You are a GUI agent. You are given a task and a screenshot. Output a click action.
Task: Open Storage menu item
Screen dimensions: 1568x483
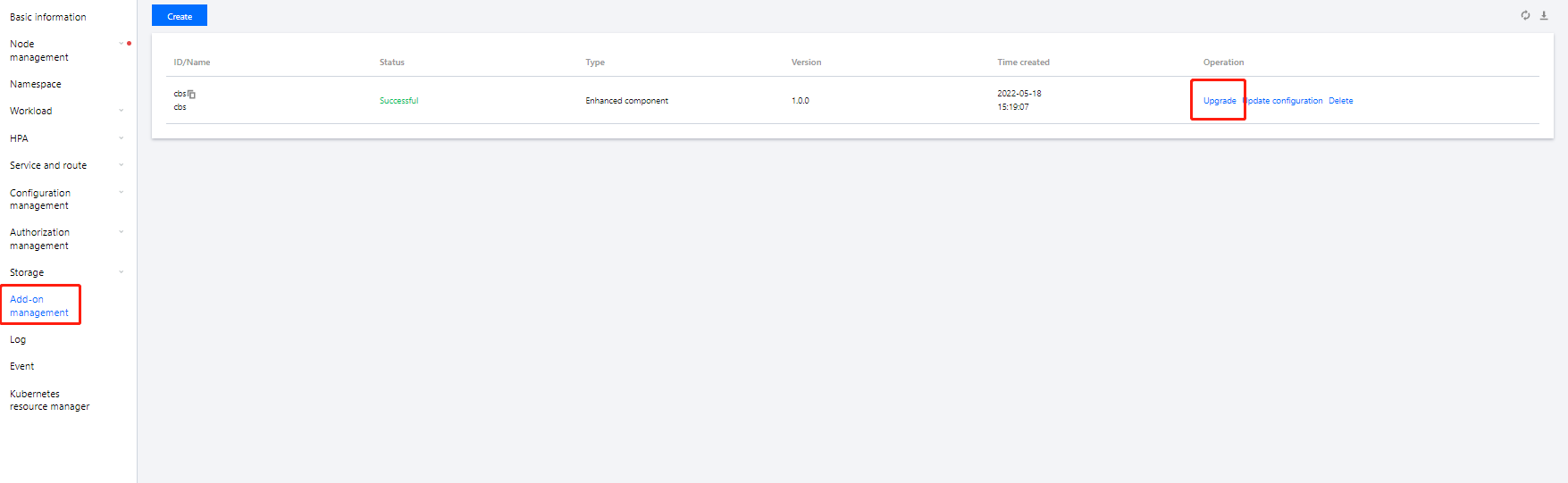click(x=27, y=272)
